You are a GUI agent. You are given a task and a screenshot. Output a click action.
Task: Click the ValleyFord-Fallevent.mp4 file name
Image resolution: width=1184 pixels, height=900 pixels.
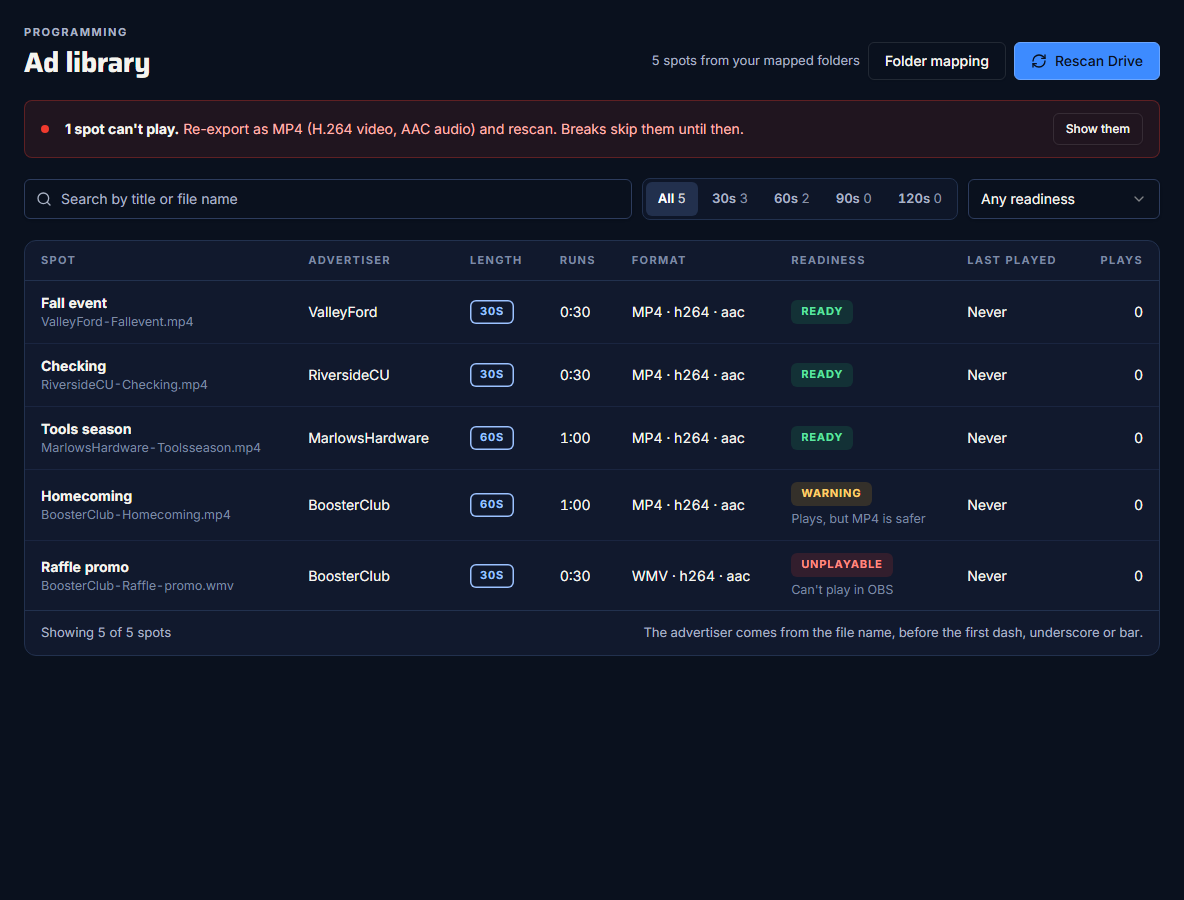coord(117,322)
